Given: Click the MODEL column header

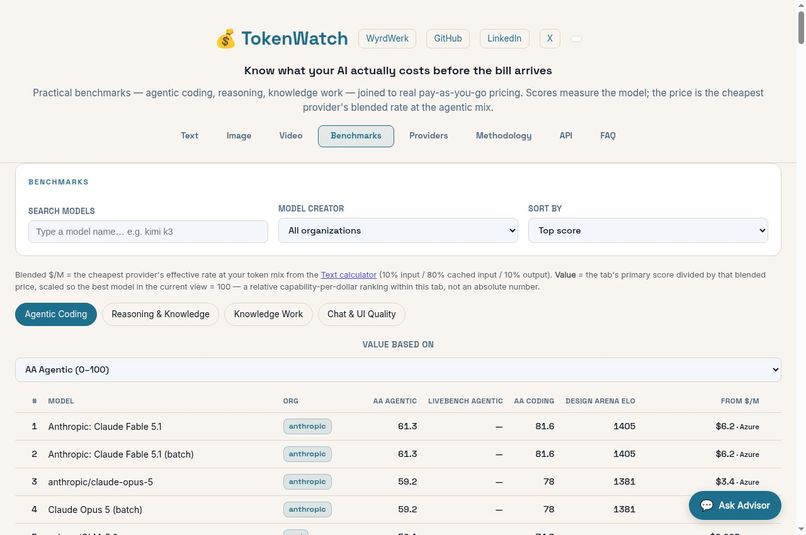Looking at the screenshot, I should (61, 401).
